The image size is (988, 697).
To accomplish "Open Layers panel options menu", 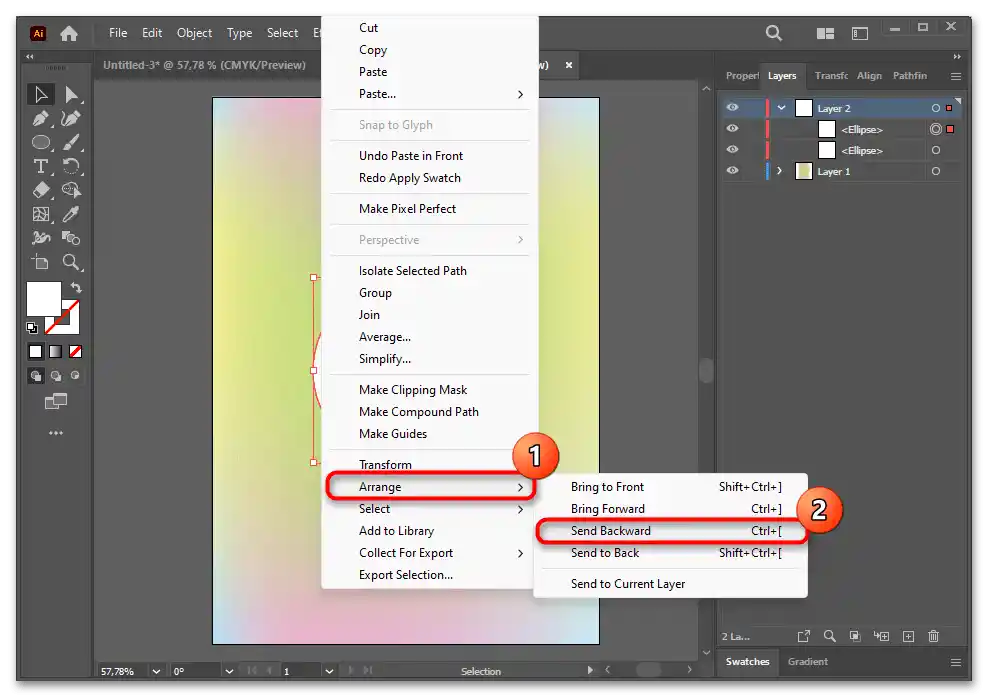I will click(956, 76).
